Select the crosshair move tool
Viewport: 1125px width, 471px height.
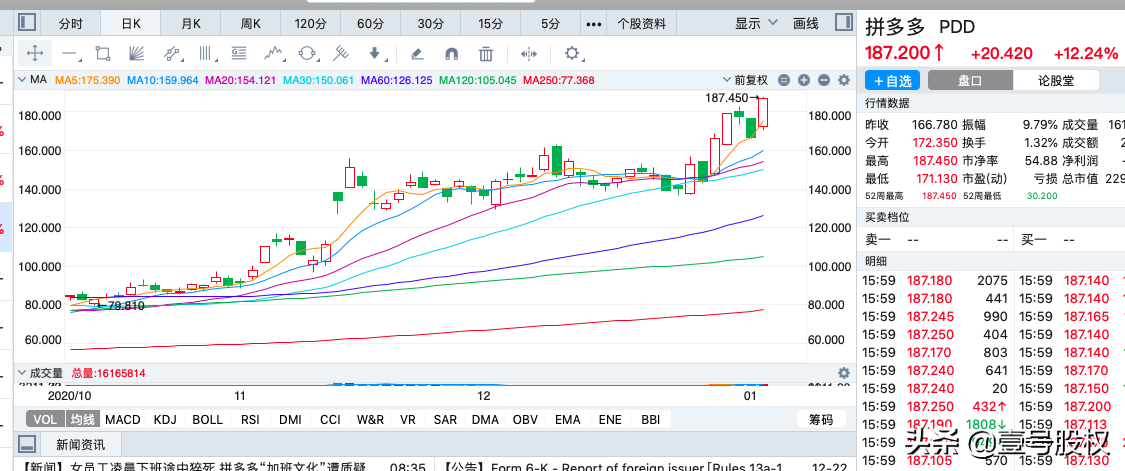34,53
